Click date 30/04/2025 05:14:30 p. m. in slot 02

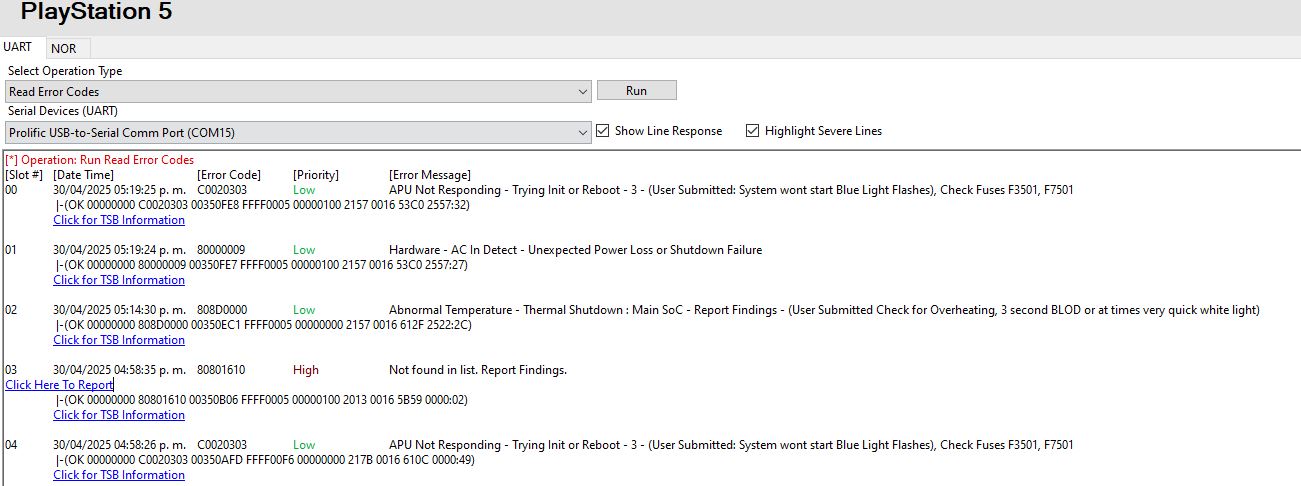tap(119, 310)
